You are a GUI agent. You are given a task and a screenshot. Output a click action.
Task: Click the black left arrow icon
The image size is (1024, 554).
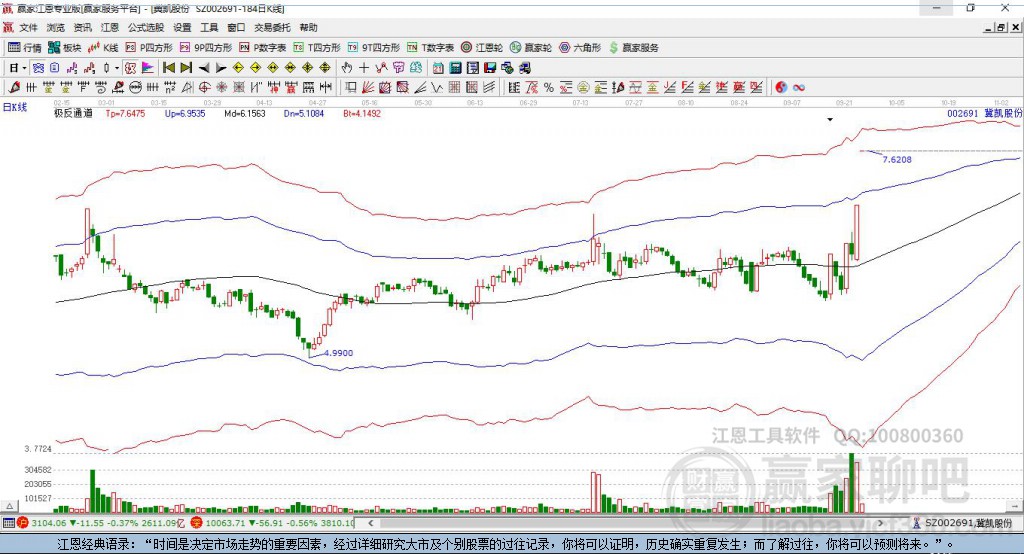204,68
